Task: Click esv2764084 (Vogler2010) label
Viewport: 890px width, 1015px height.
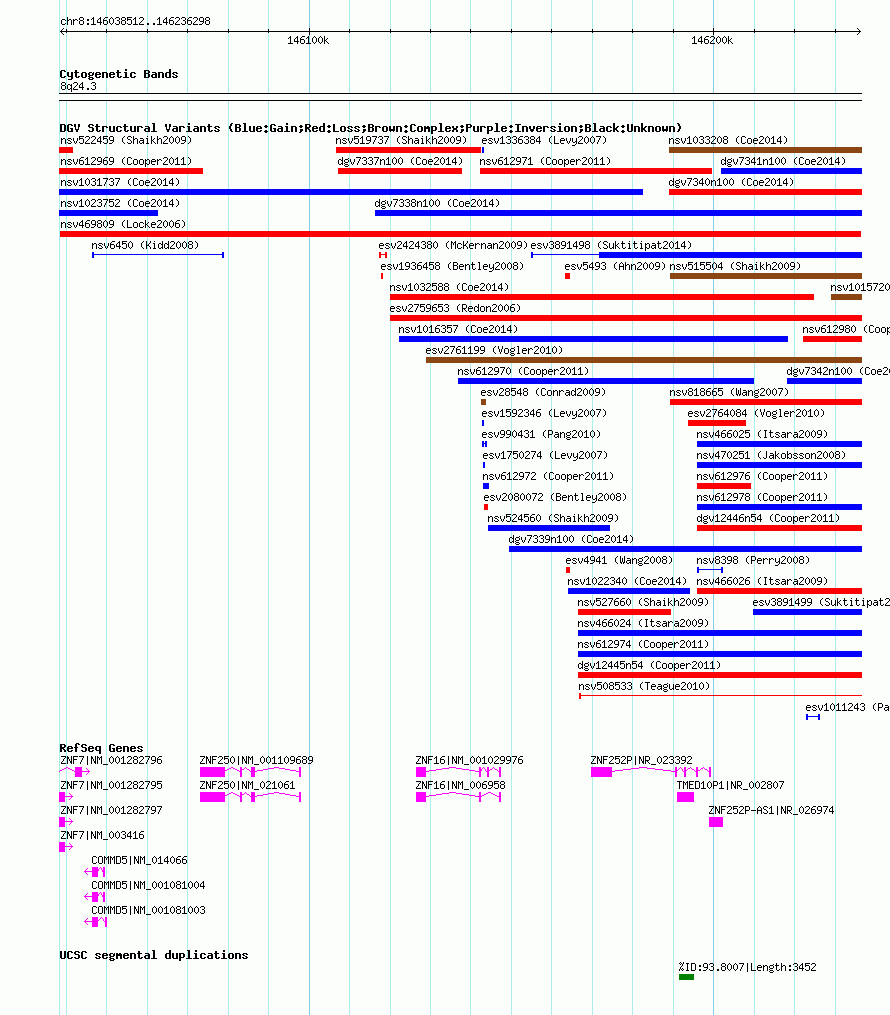Action: (756, 414)
